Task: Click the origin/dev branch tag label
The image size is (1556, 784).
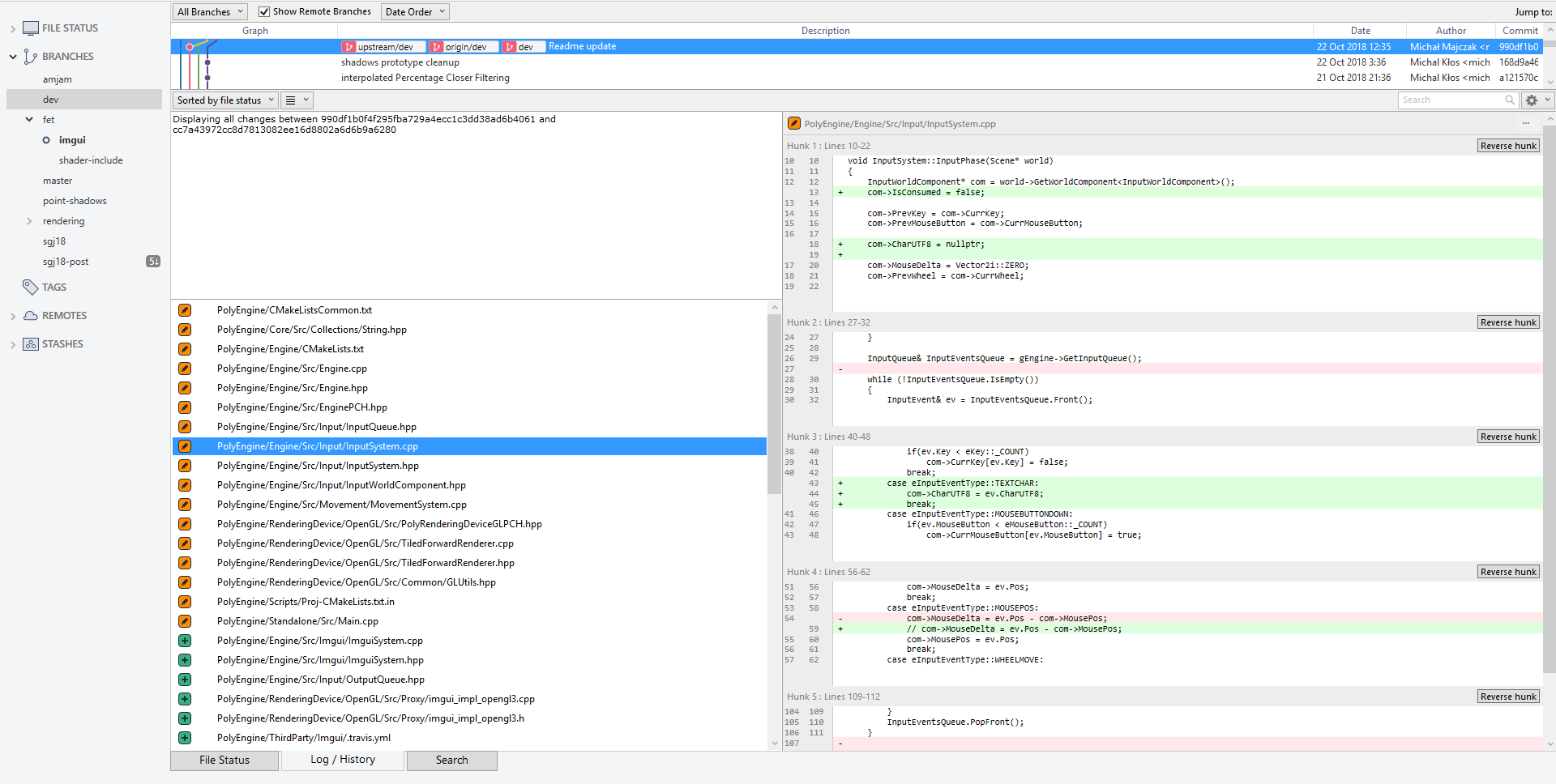Action: (x=463, y=47)
